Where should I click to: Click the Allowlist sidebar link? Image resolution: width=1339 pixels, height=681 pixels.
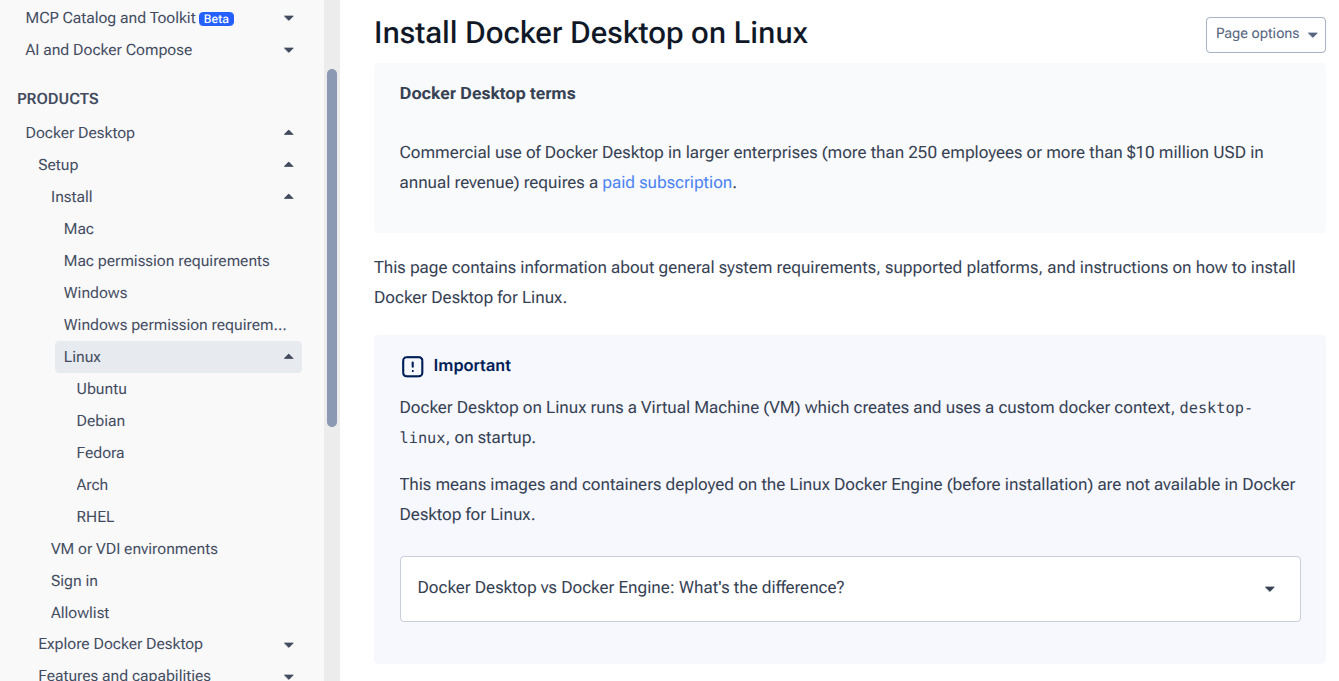80,613
